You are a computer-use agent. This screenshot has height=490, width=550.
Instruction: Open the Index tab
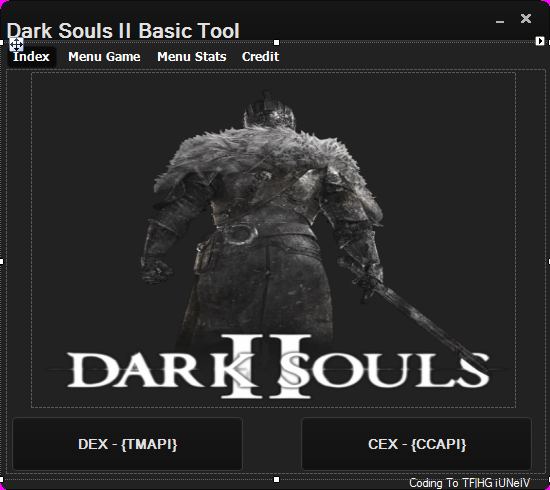point(32,57)
